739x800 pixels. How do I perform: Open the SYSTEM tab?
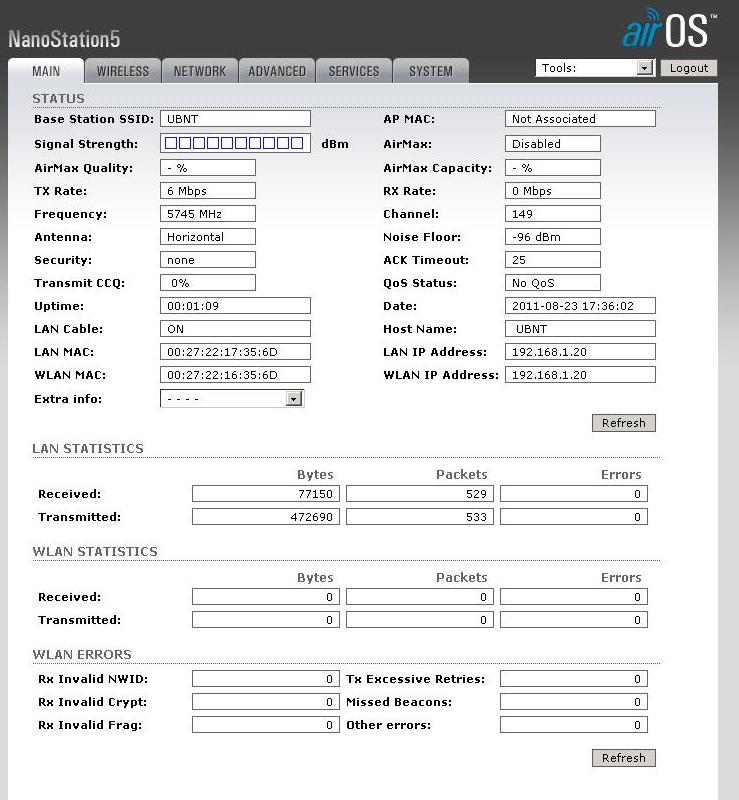pos(431,71)
